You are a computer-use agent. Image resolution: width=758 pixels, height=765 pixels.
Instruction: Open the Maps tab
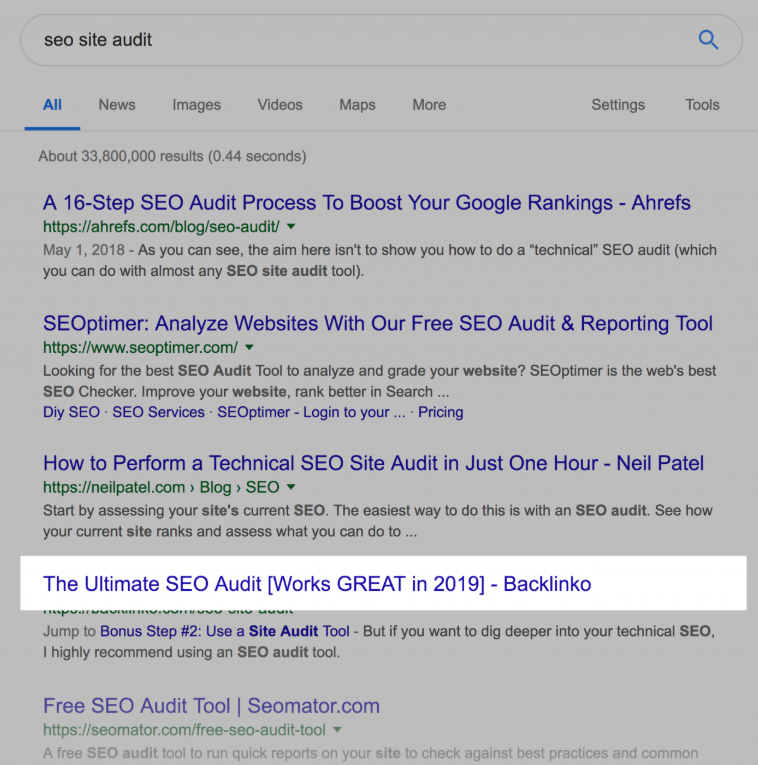(358, 105)
